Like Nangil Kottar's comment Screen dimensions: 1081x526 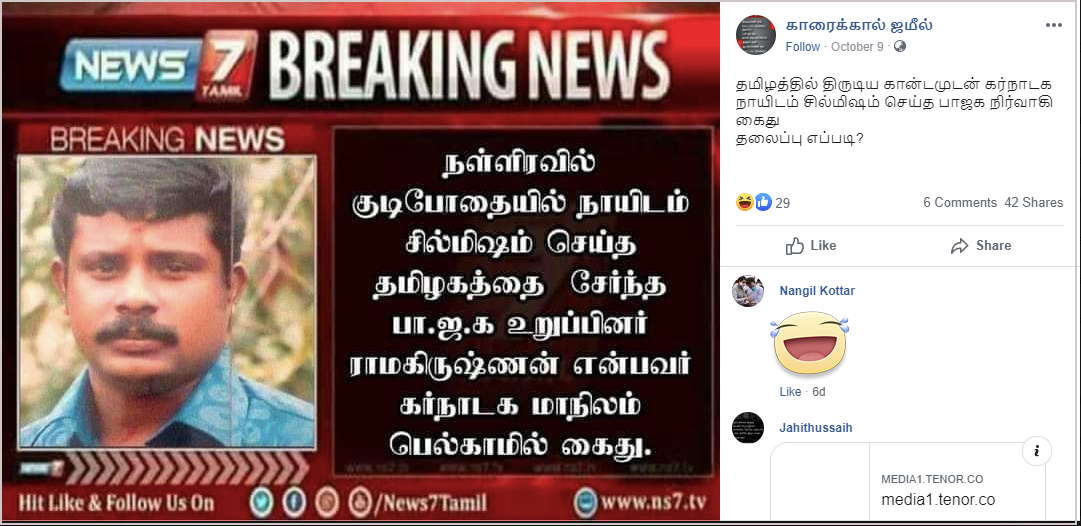(790, 392)
